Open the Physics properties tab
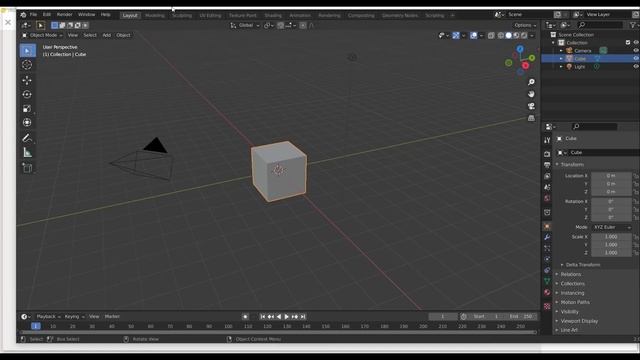 [547, 259]
